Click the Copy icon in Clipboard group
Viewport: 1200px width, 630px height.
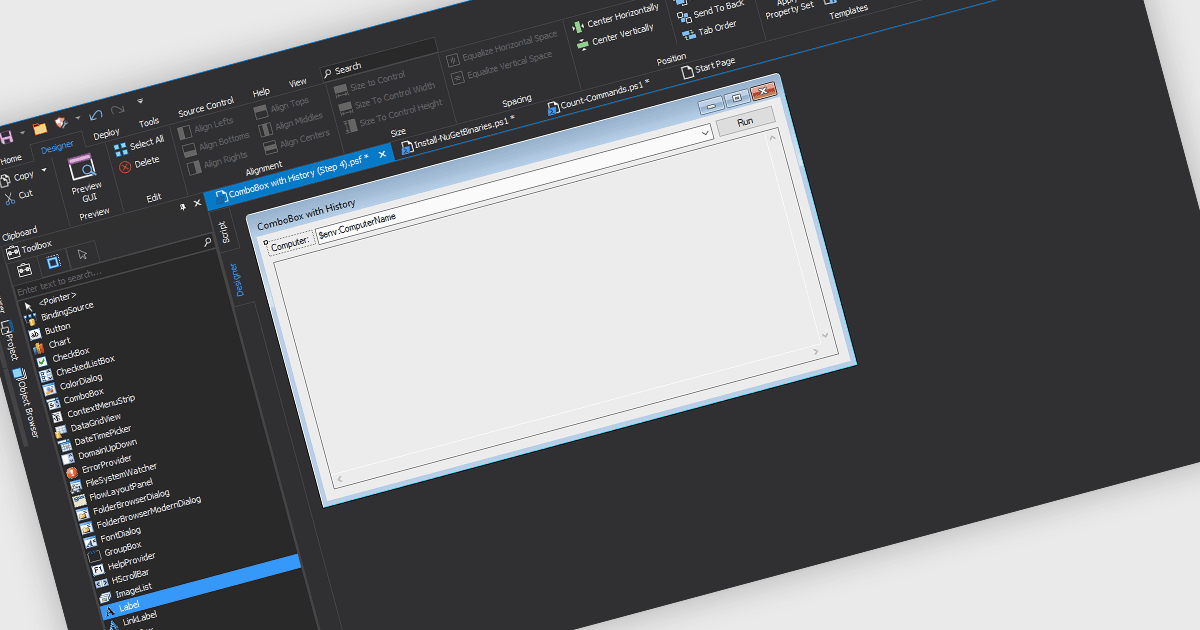[x=5, y=179]
